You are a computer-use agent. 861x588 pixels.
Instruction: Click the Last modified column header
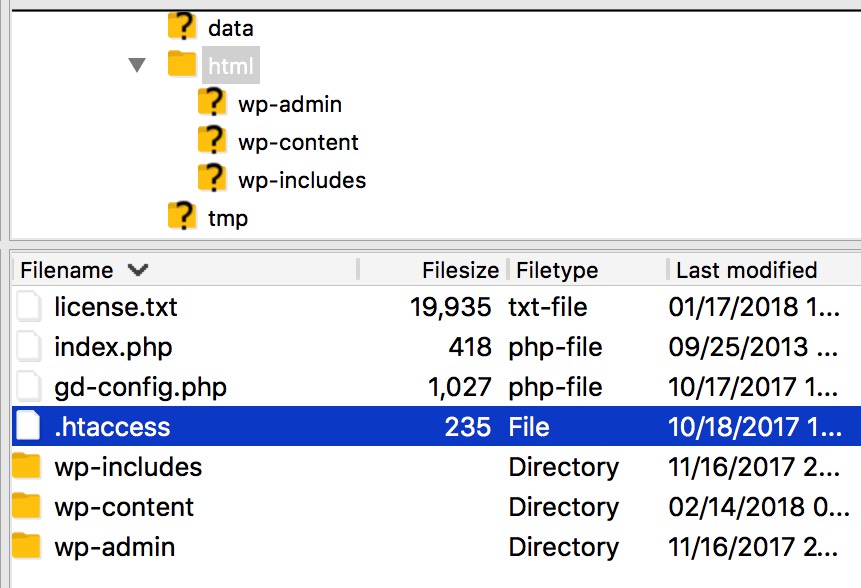743,269
